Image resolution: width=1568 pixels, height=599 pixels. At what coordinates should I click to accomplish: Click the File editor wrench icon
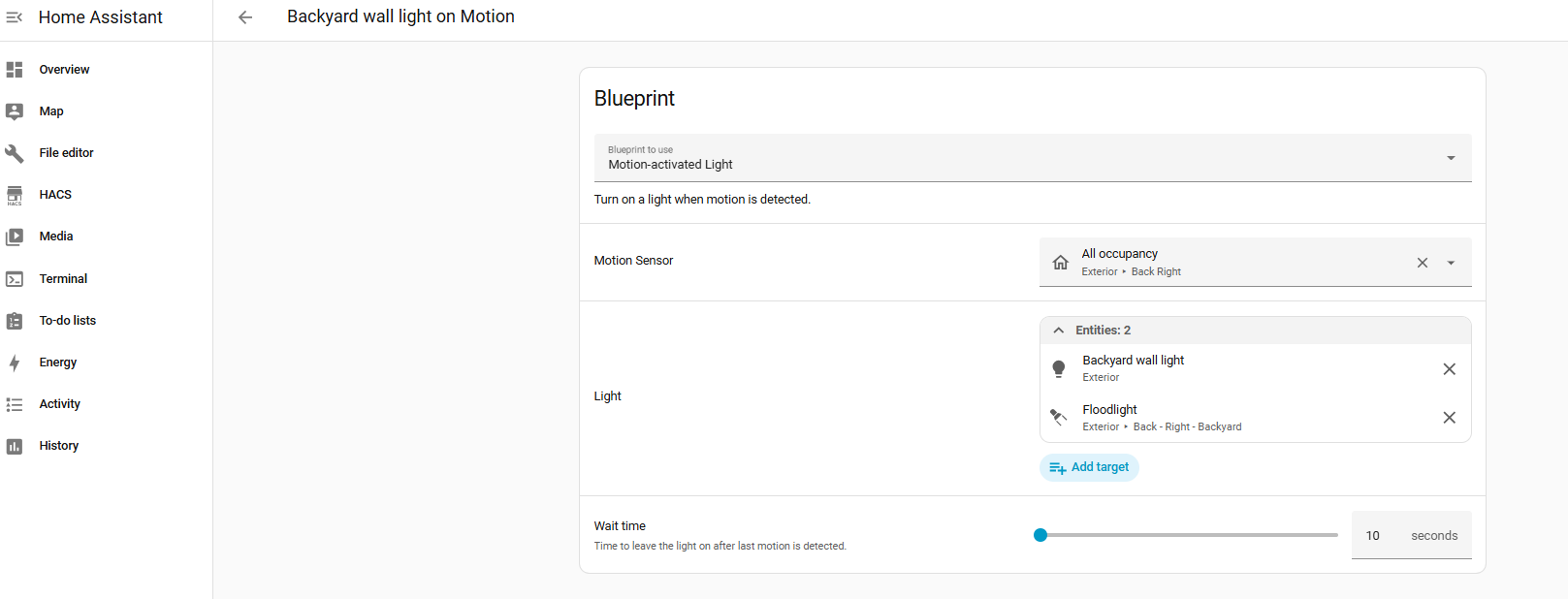click(x=15, y=153)
